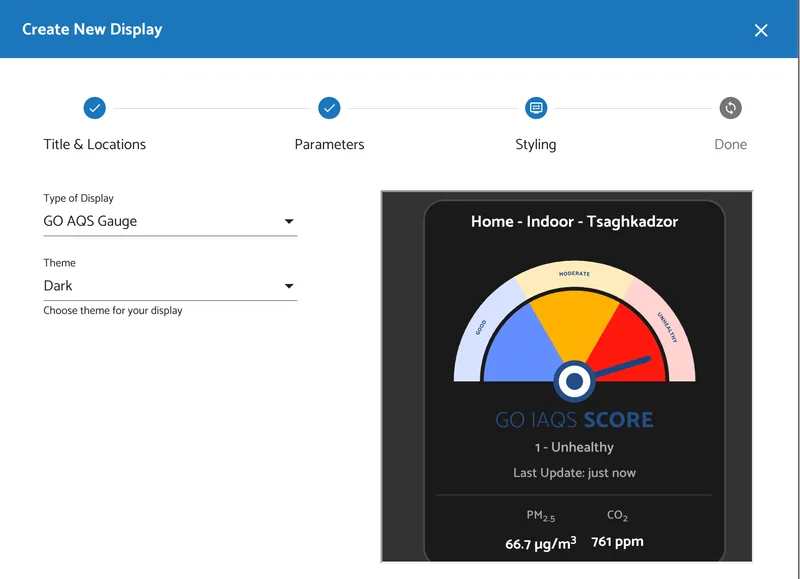Open the Theme dropdown showing Dark
Image resolution: width=800 pixels, height=579 pixels.
(x=170, y=286)
